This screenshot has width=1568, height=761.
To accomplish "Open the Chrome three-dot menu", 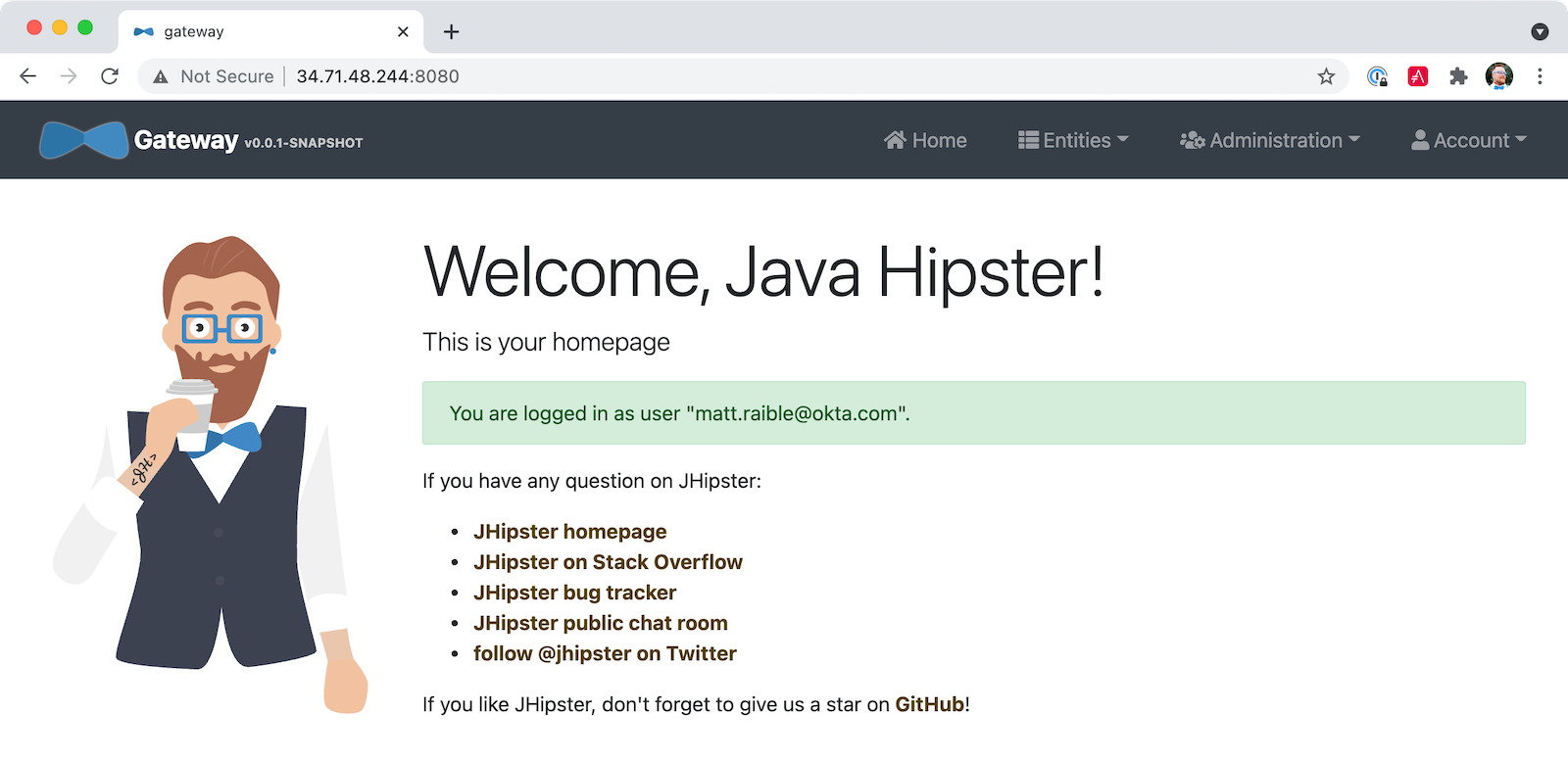I will pyautogui.click(x=1540, y=76).
